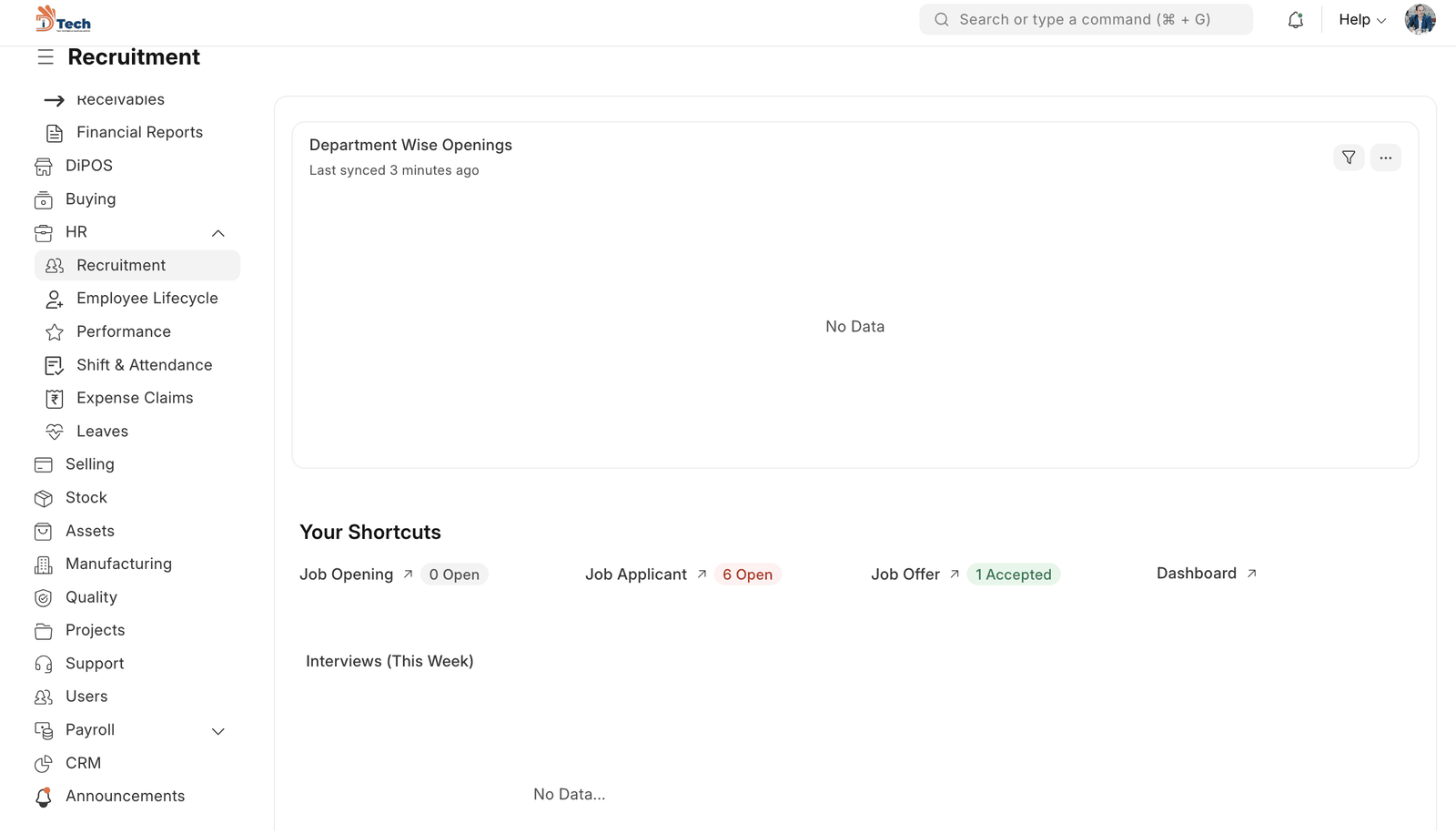Open the Job Opening shortcut

click(x=347, y=575)
